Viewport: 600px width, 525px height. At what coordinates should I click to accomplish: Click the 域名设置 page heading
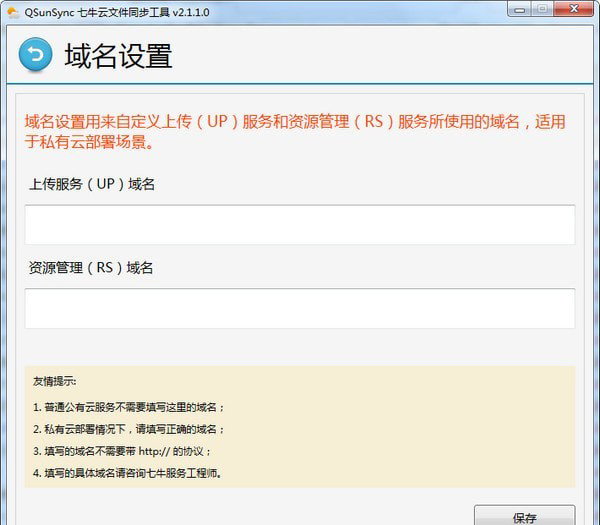[x=119, y=56]
